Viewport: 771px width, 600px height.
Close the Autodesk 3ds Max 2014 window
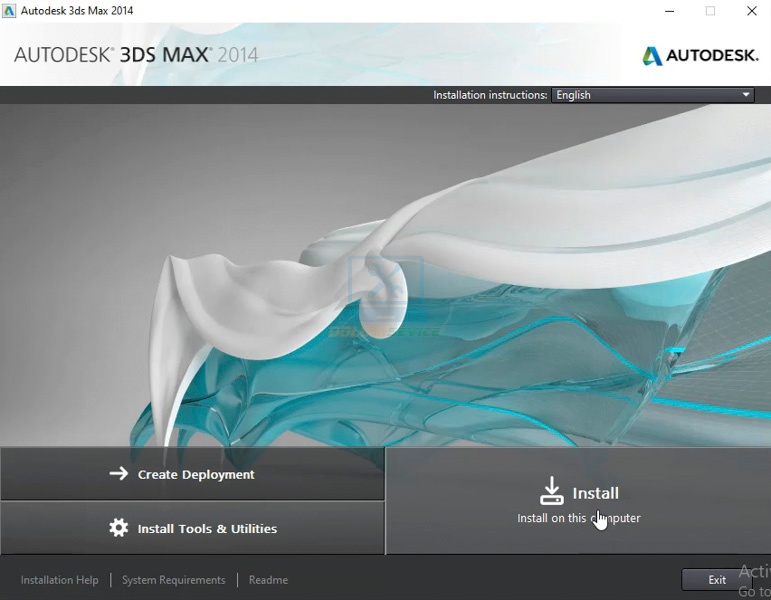751,11
